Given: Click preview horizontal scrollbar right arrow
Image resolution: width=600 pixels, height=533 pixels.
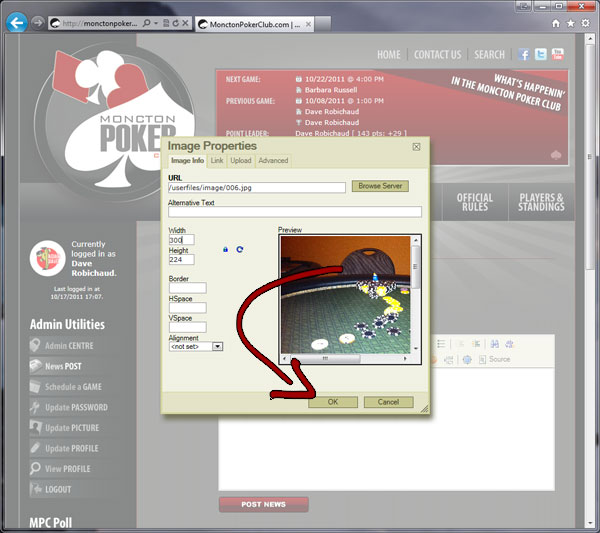Looking at the screenshot, I should point(405,359).
